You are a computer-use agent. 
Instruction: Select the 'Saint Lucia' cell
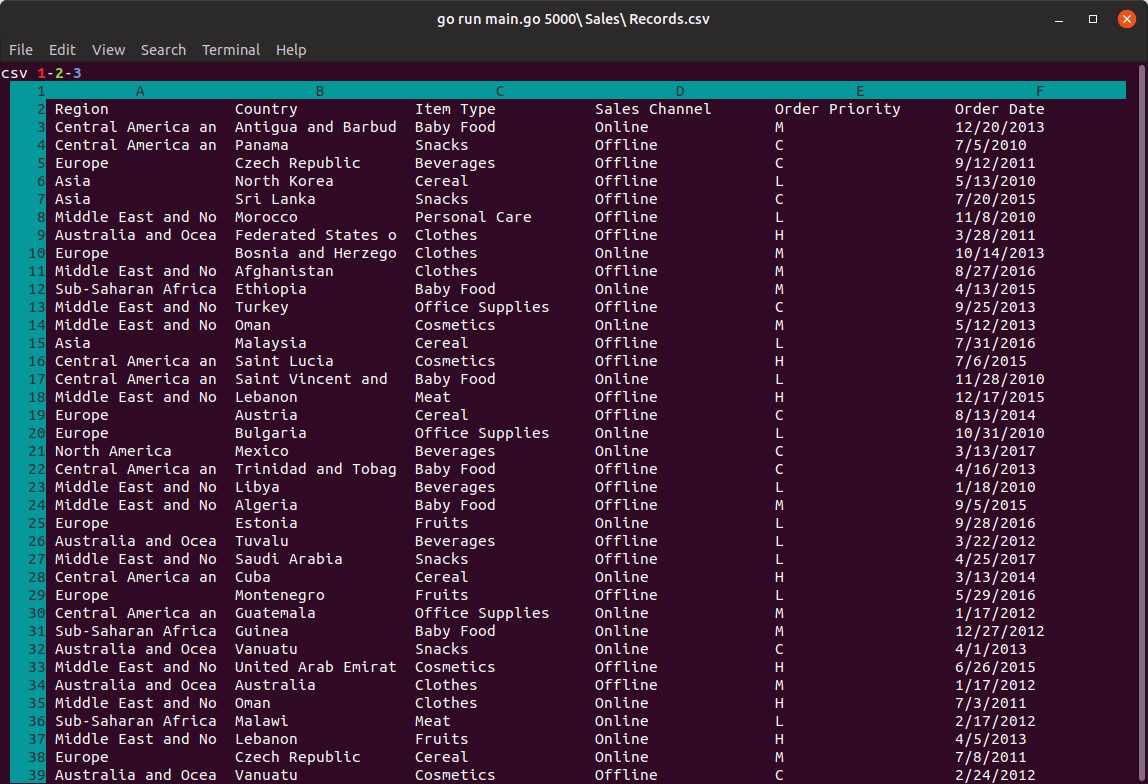click(x=284, y=361)
